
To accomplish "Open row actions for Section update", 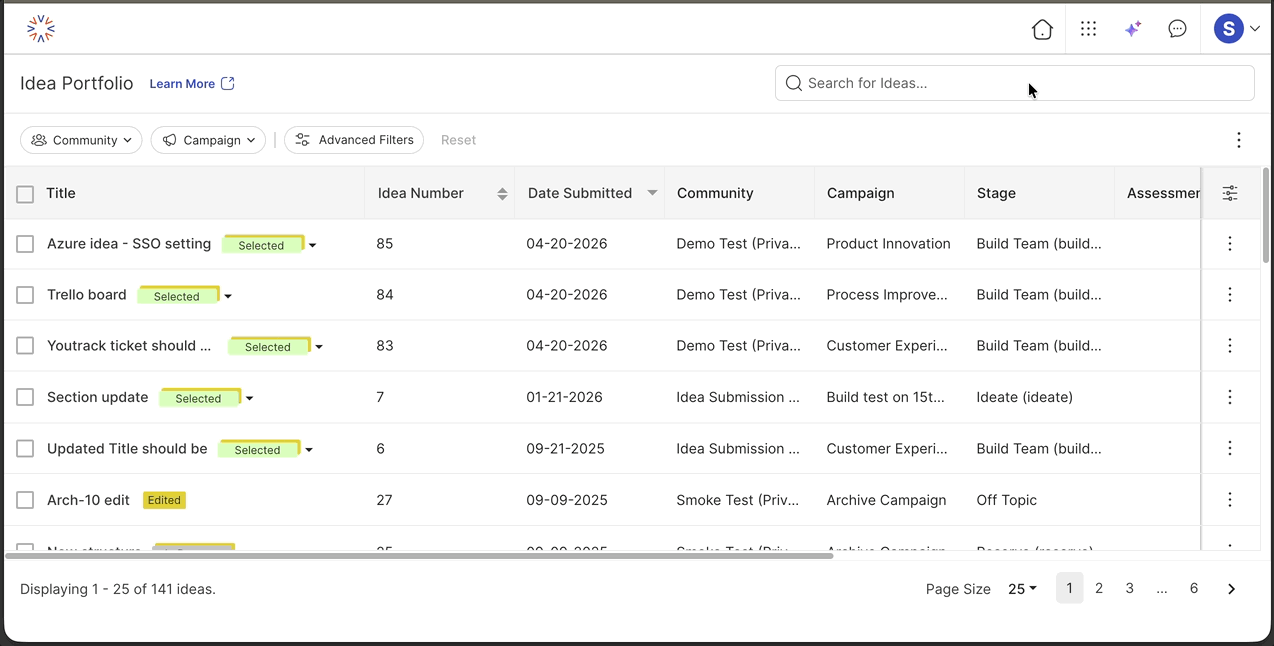I will 1230,397.
